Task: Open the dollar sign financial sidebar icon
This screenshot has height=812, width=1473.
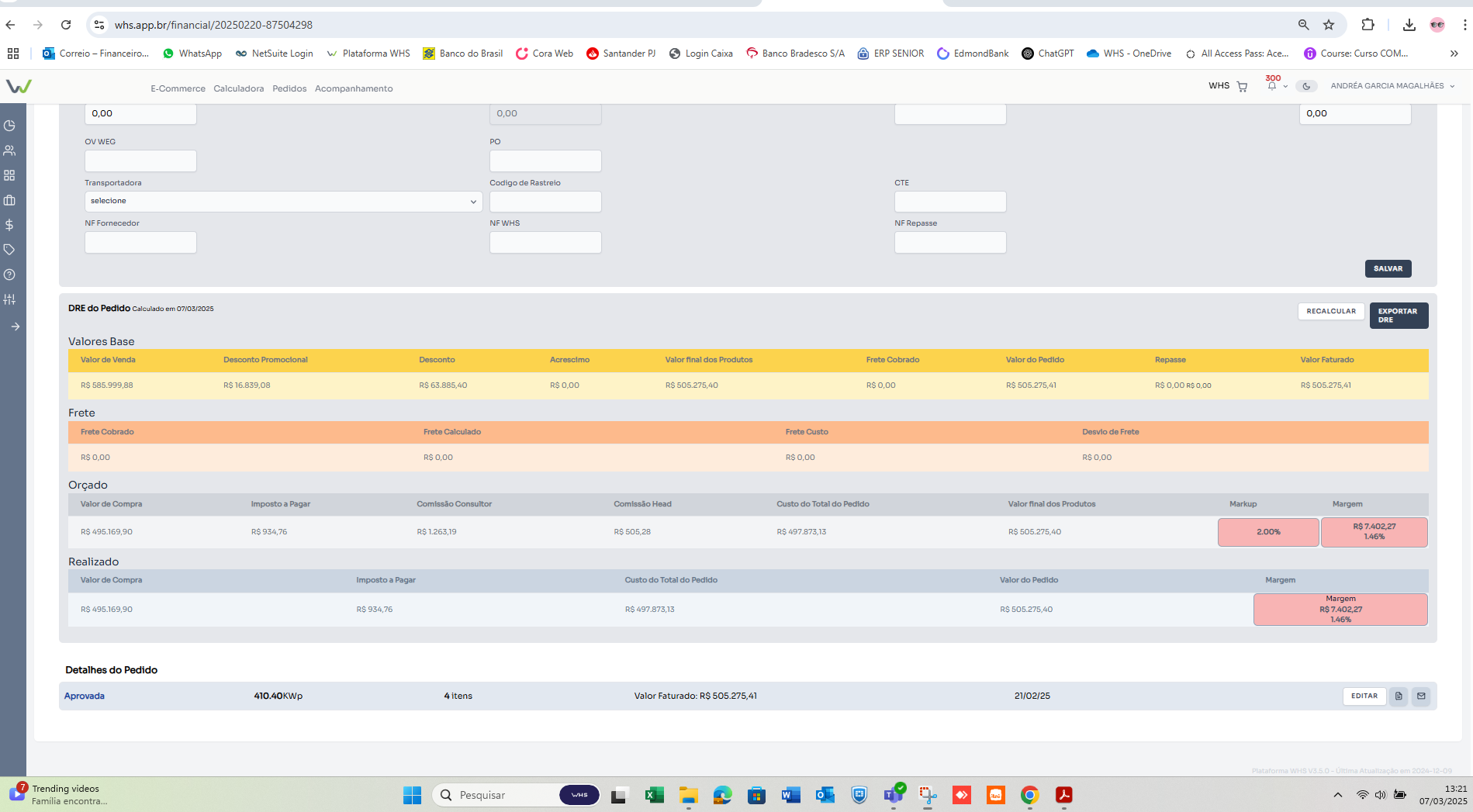Action: click(x=10, y=225)
